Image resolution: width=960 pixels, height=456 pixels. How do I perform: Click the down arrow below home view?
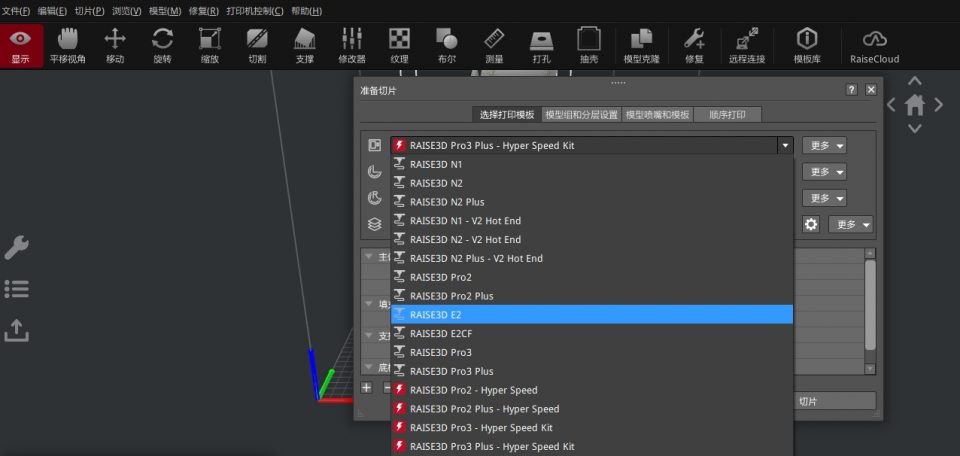click(915, 129)
